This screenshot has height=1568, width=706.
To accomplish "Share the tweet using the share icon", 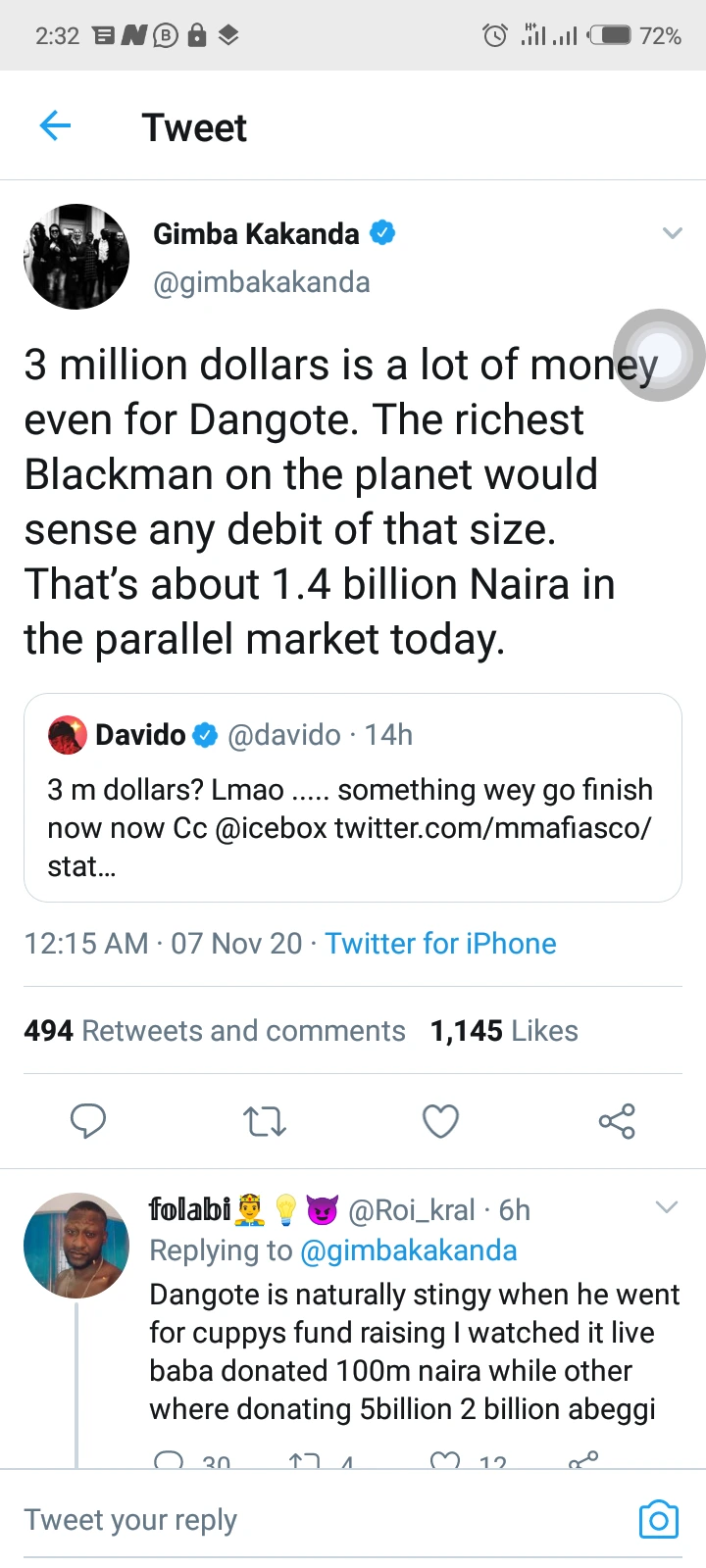I will pos(617,1120).
